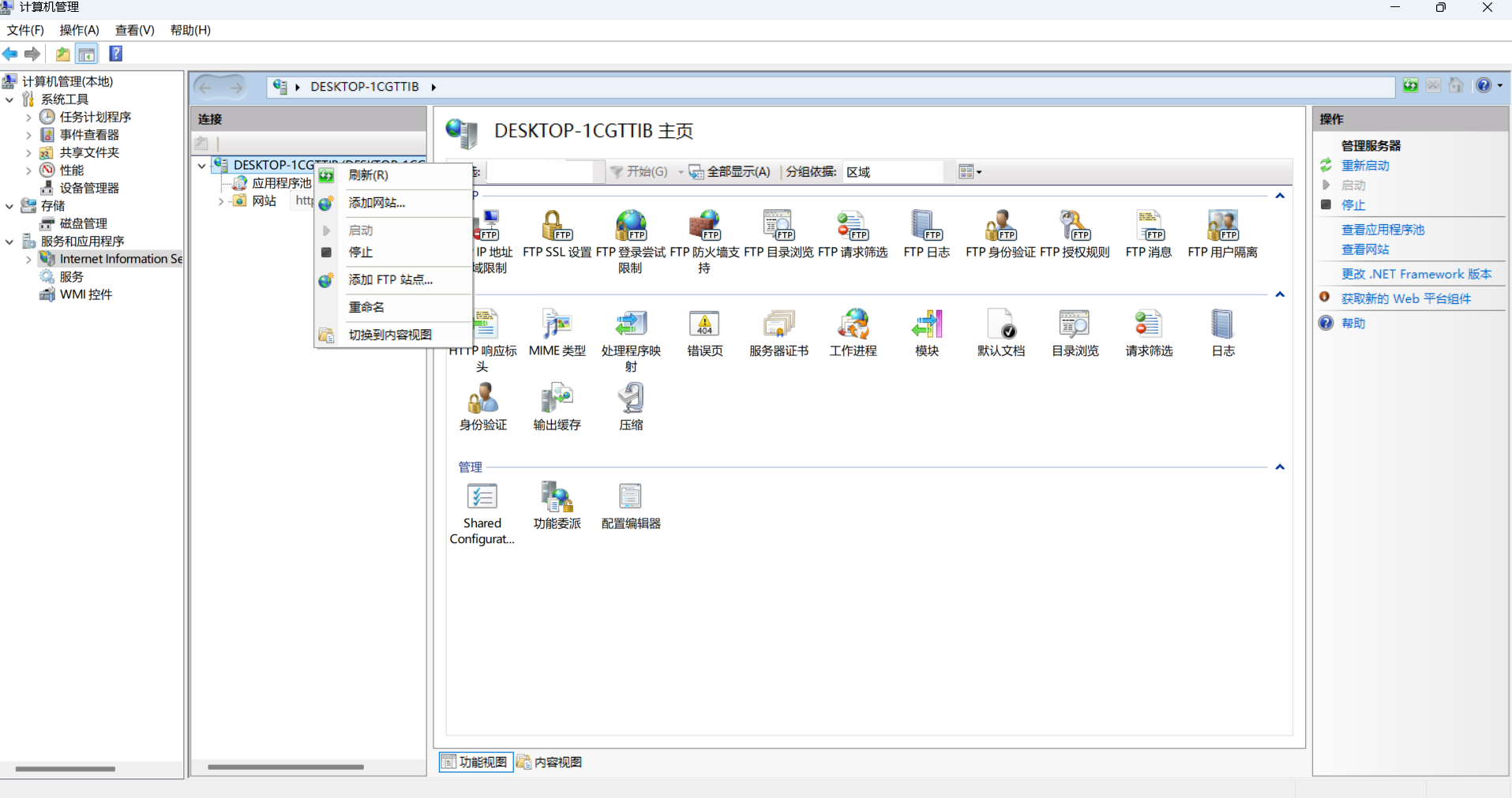Open the 操作(A) menu
The width and height of the screenshot is (1512, 798).
(79, 30)
